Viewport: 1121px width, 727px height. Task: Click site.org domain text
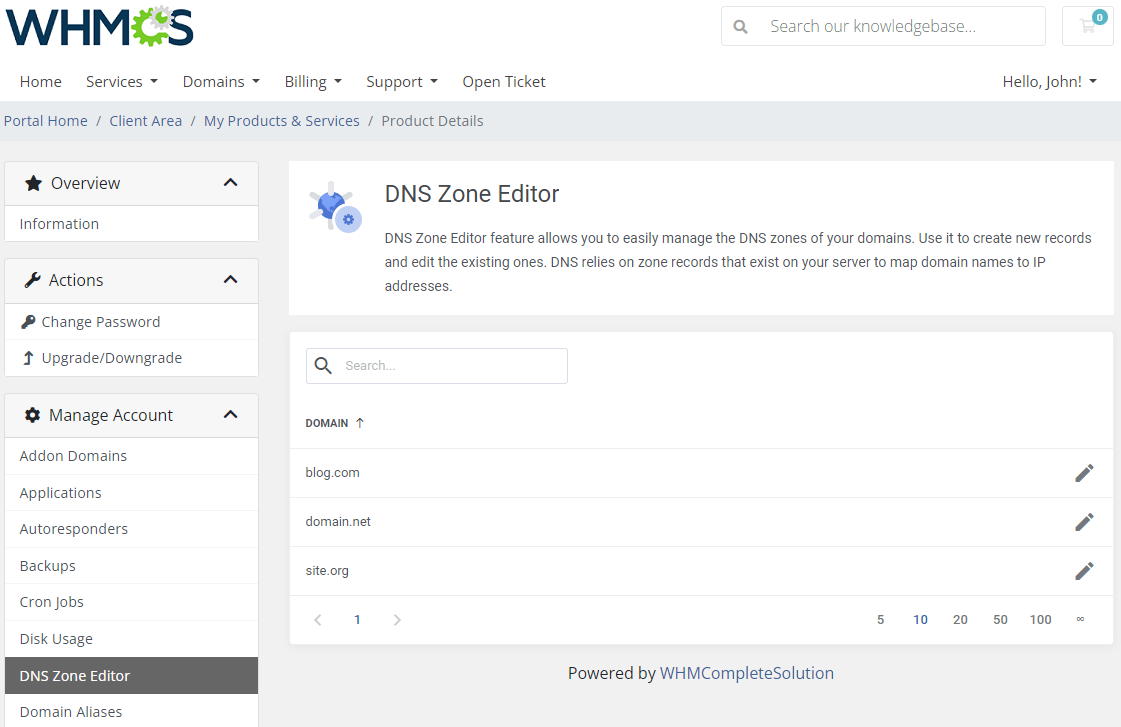coord(327,570)
